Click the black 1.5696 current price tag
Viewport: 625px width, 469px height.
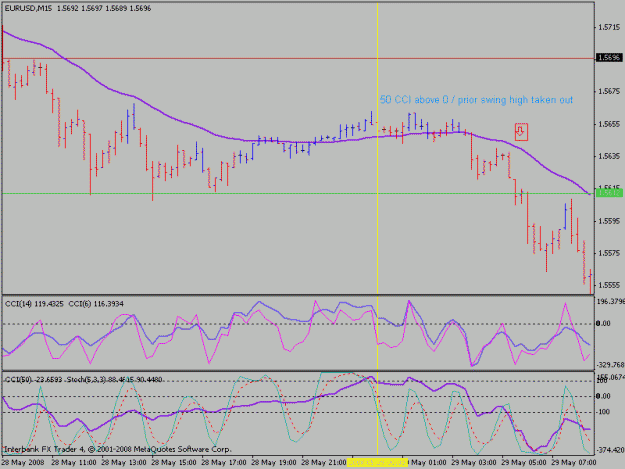tap(608, 58)
